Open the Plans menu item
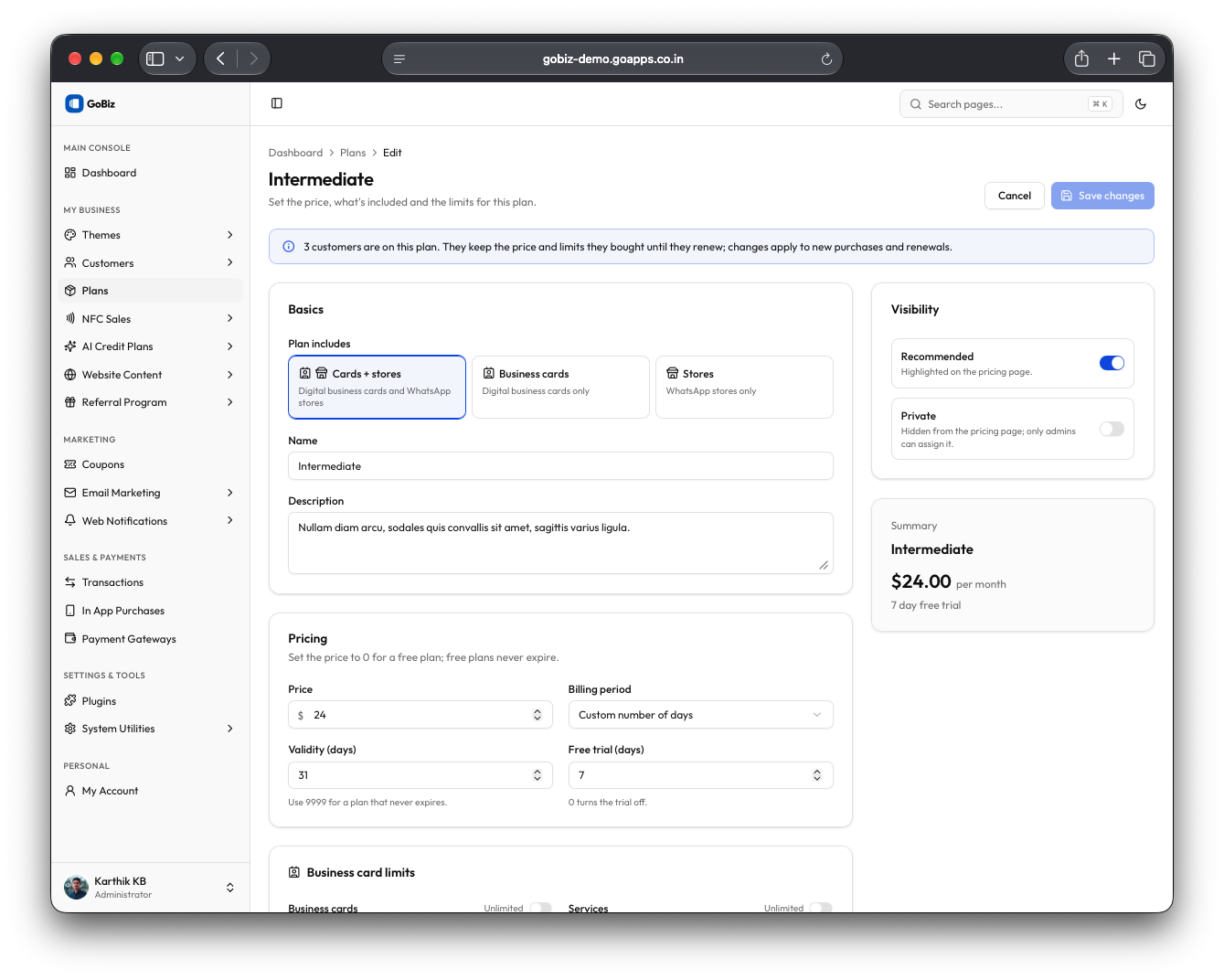The image size is (1224, 980). [151, 291]
